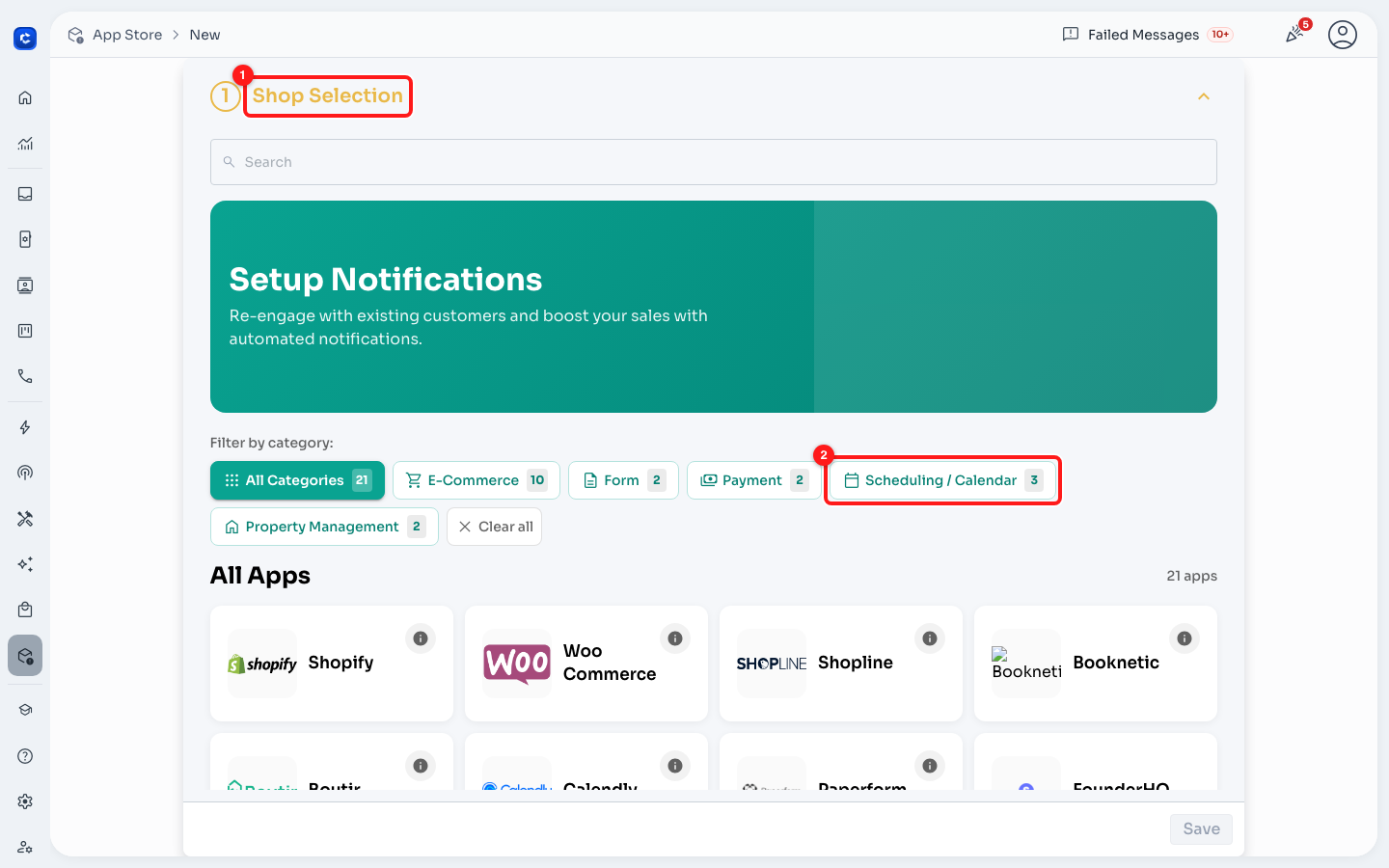Open the AI sparkles icon in sidebar
1389x868 pixels.
pos(25,564)
